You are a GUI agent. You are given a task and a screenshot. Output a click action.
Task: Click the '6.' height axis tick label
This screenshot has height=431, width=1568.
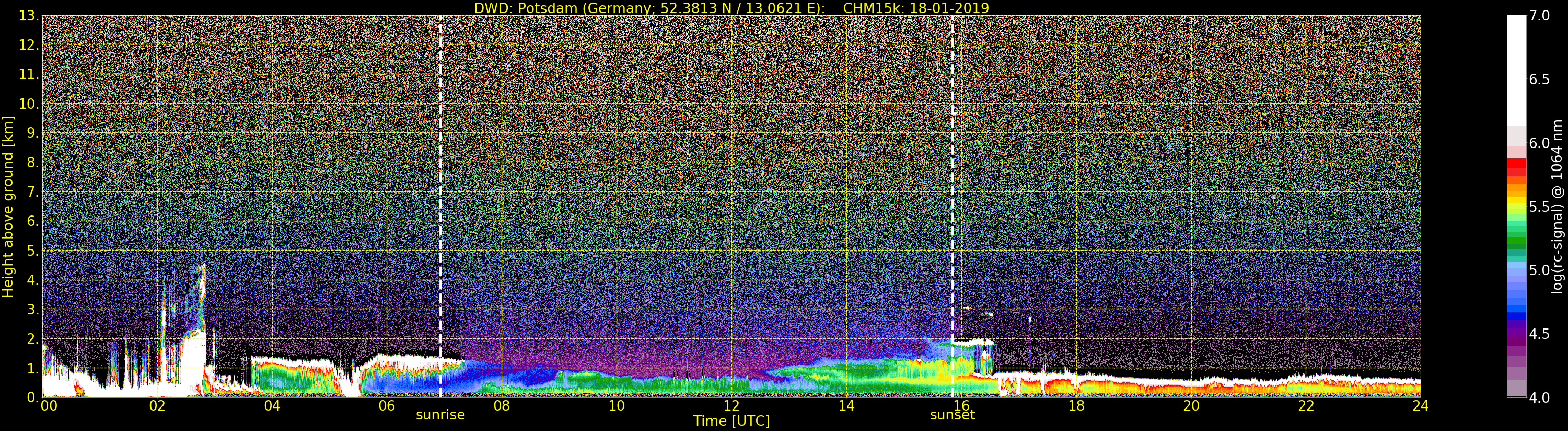pyautogui.click(x=33, y=221)
